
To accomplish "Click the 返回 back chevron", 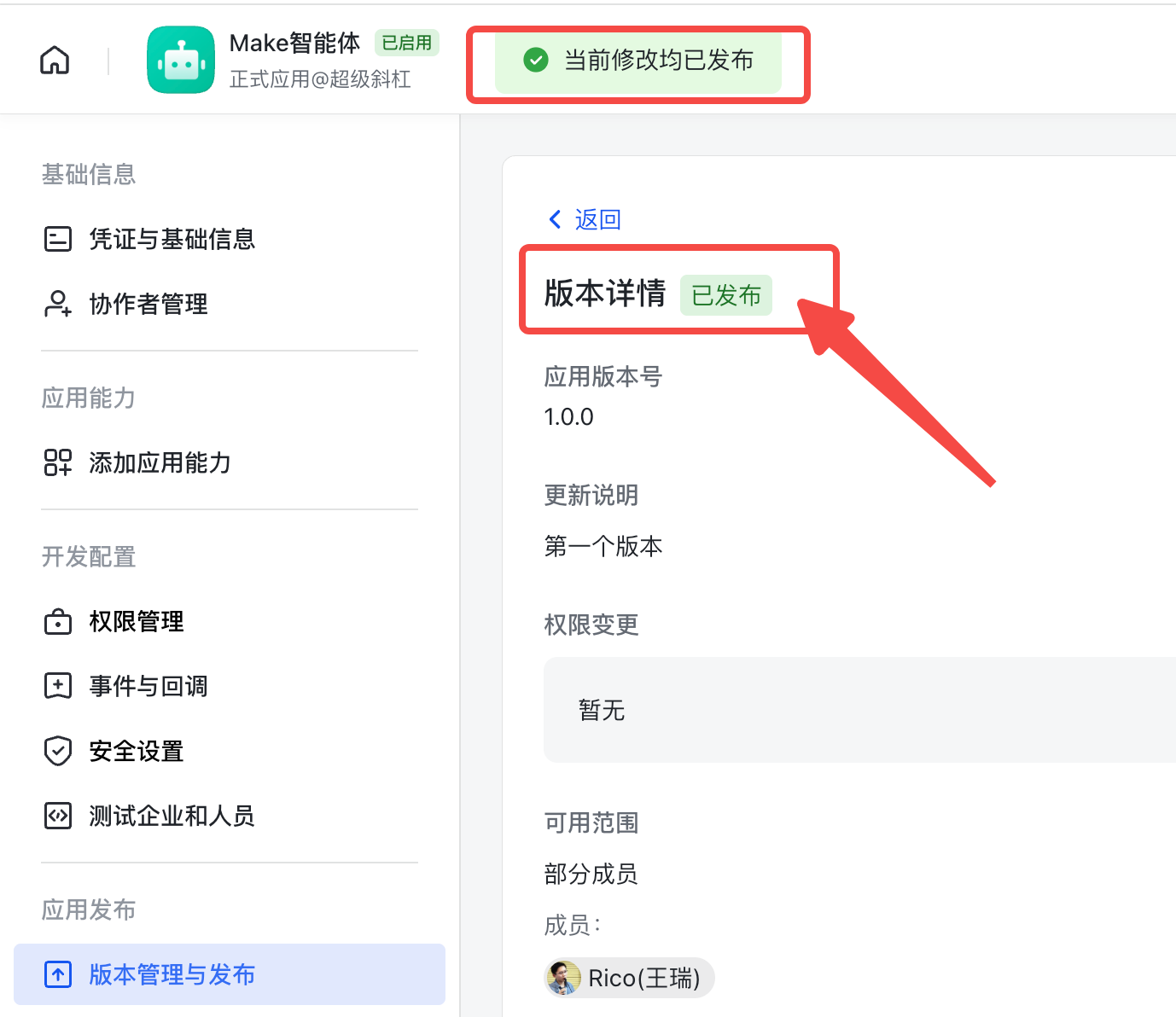I will 555,219.
